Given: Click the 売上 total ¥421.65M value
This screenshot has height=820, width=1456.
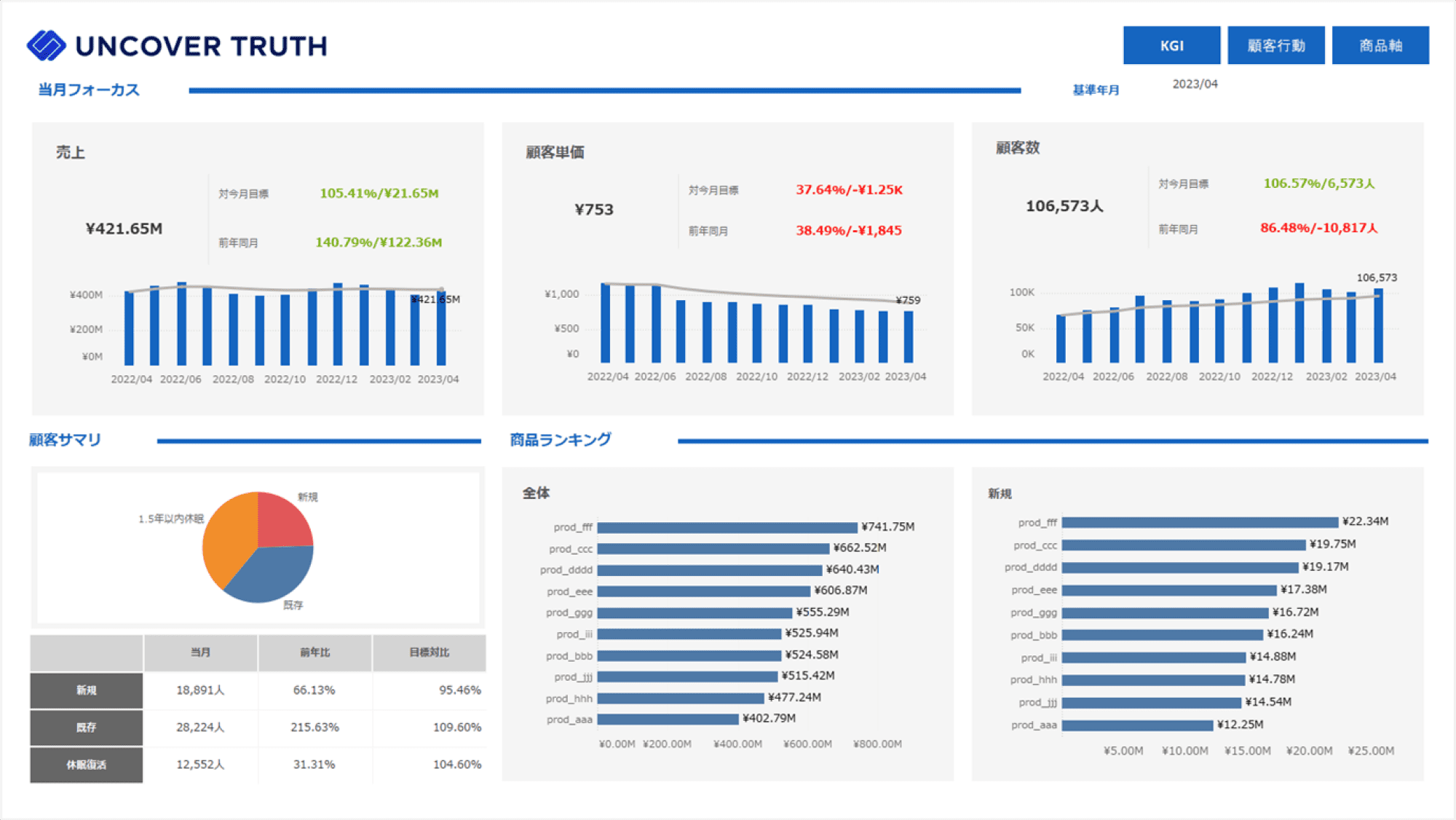Looking at the screenshot, I should tap(124, 229).
